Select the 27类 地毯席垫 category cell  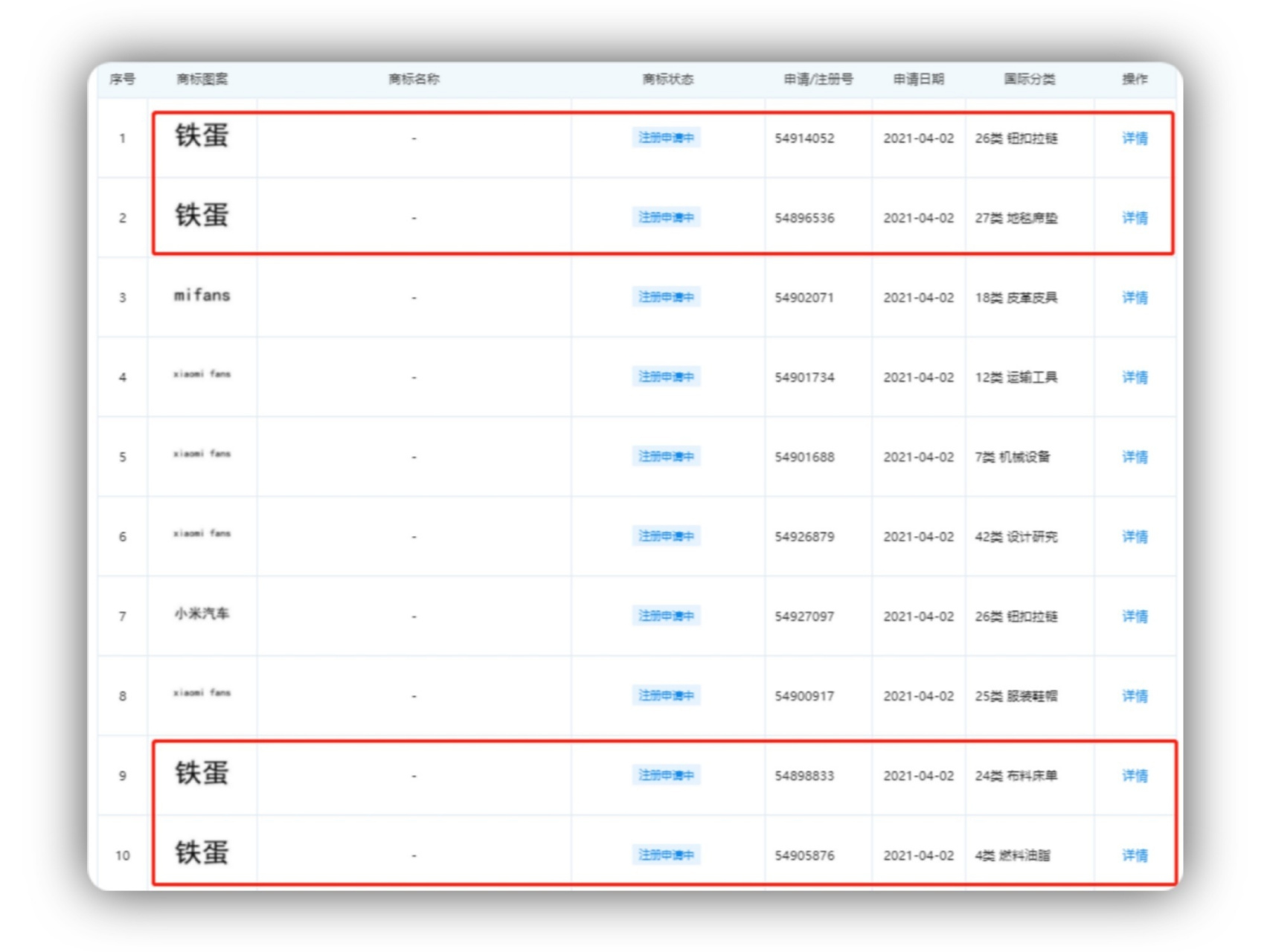click(1016, 218)
